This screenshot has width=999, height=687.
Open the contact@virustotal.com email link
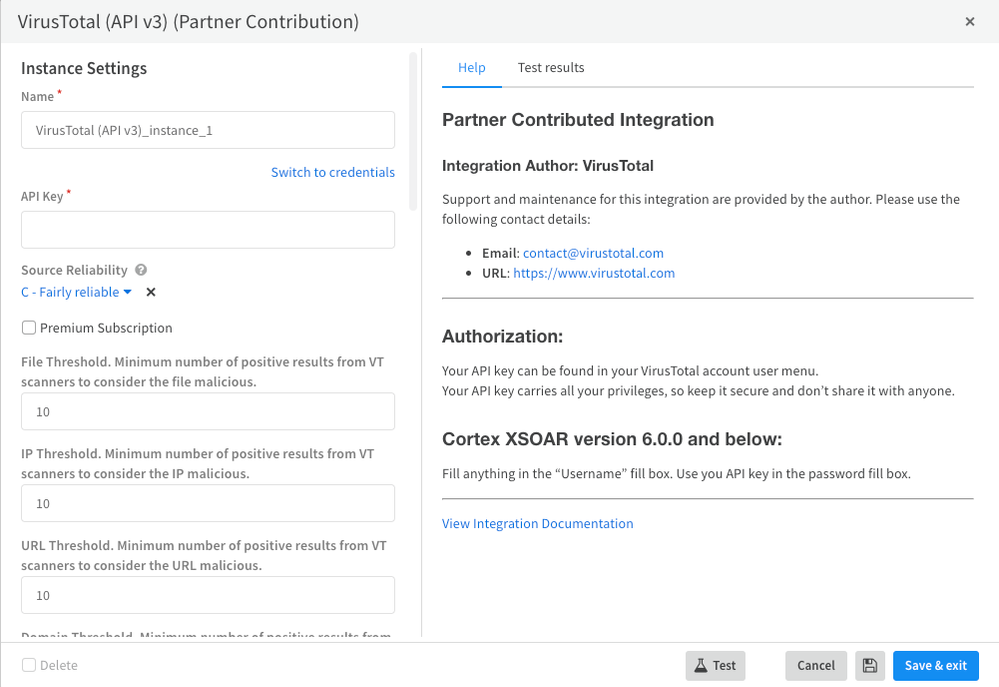(593, 253)
